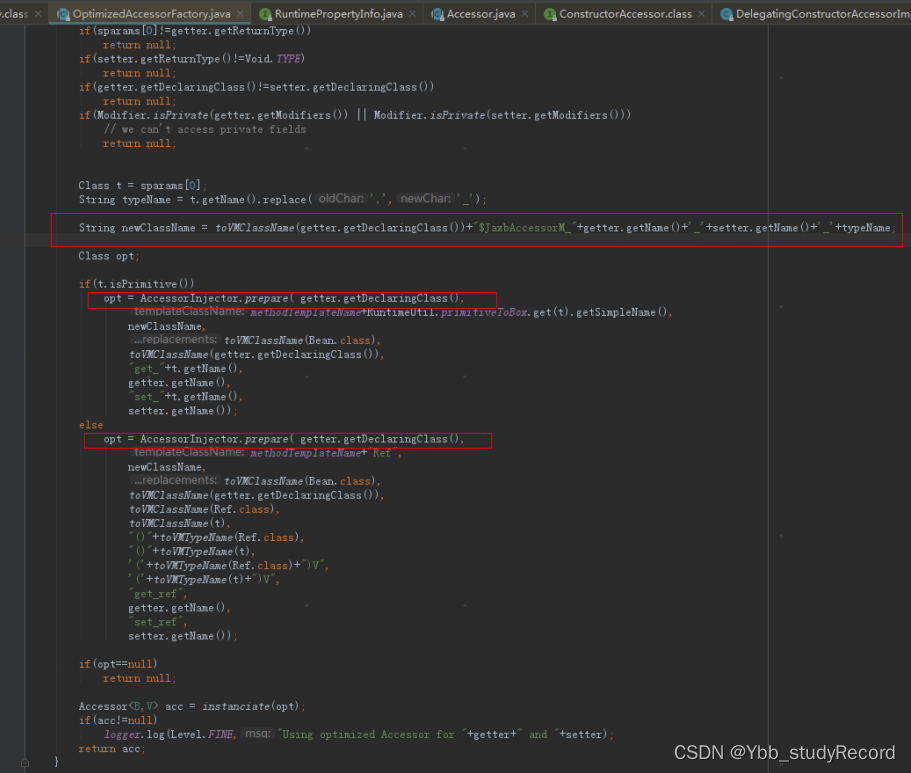Click the first 'opt = AccessorInjector.prepare(' call
The height and width of the screenshot is (773, 911).
pyautogui.click(x=199, y=298)
